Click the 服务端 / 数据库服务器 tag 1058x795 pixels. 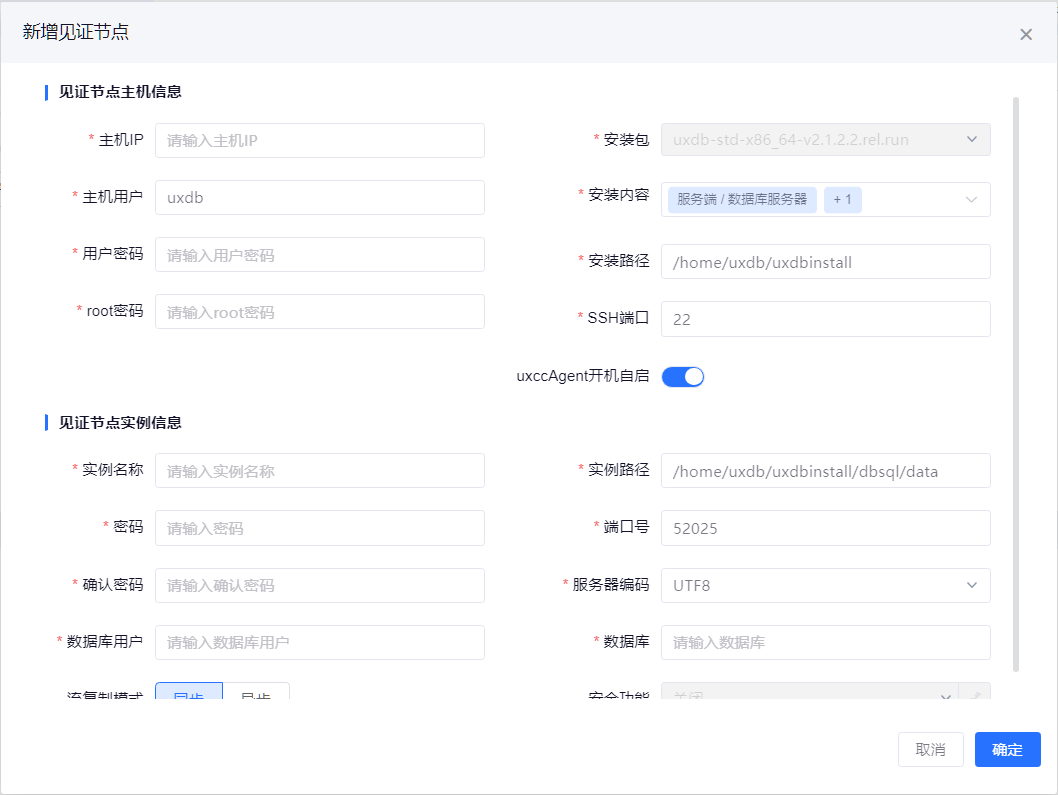742,199
